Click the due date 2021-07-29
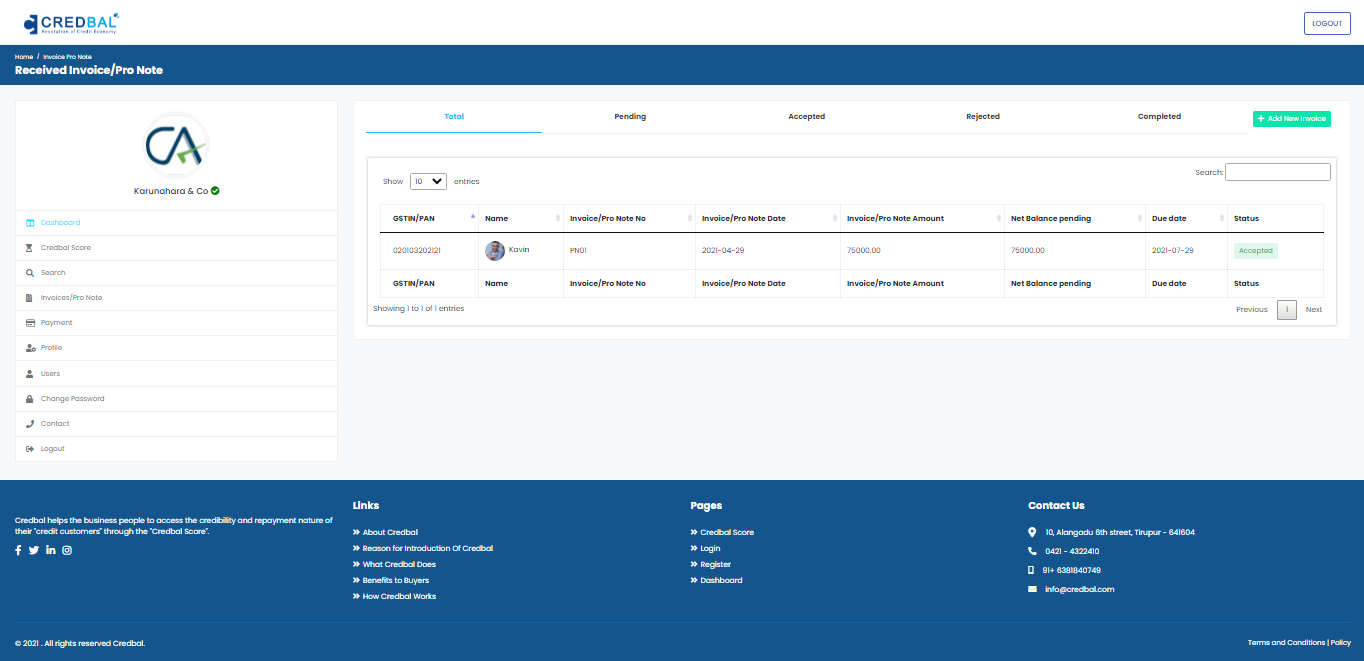Screen dimensions: 1364x661 pos(1173,251)
